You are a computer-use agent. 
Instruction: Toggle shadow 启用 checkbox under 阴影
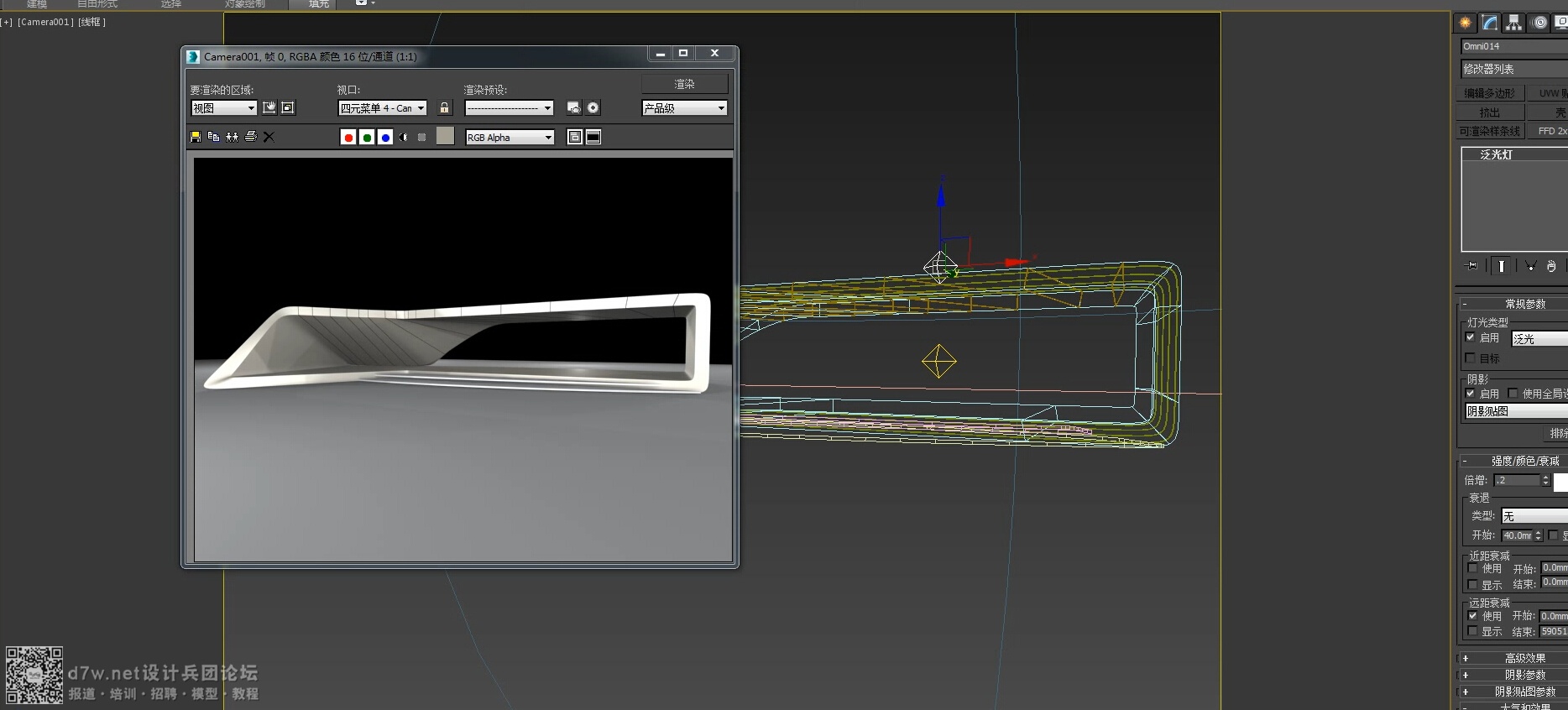pyautogui.click(x=1470, y=394)
